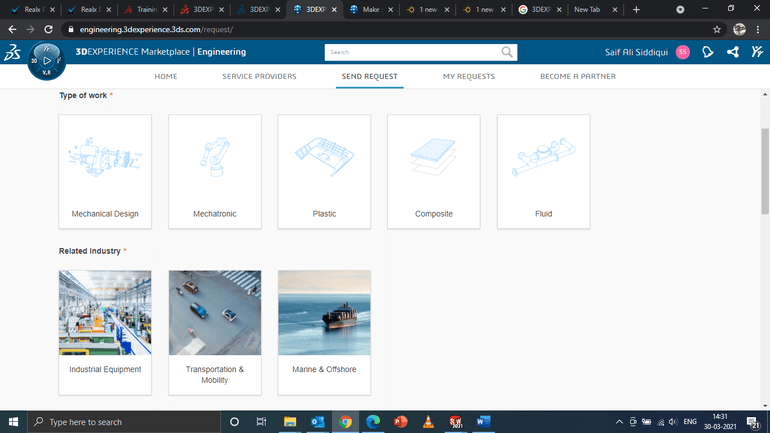Click the browser address bar URL
770x433 pixels.
tap(156, 29)
